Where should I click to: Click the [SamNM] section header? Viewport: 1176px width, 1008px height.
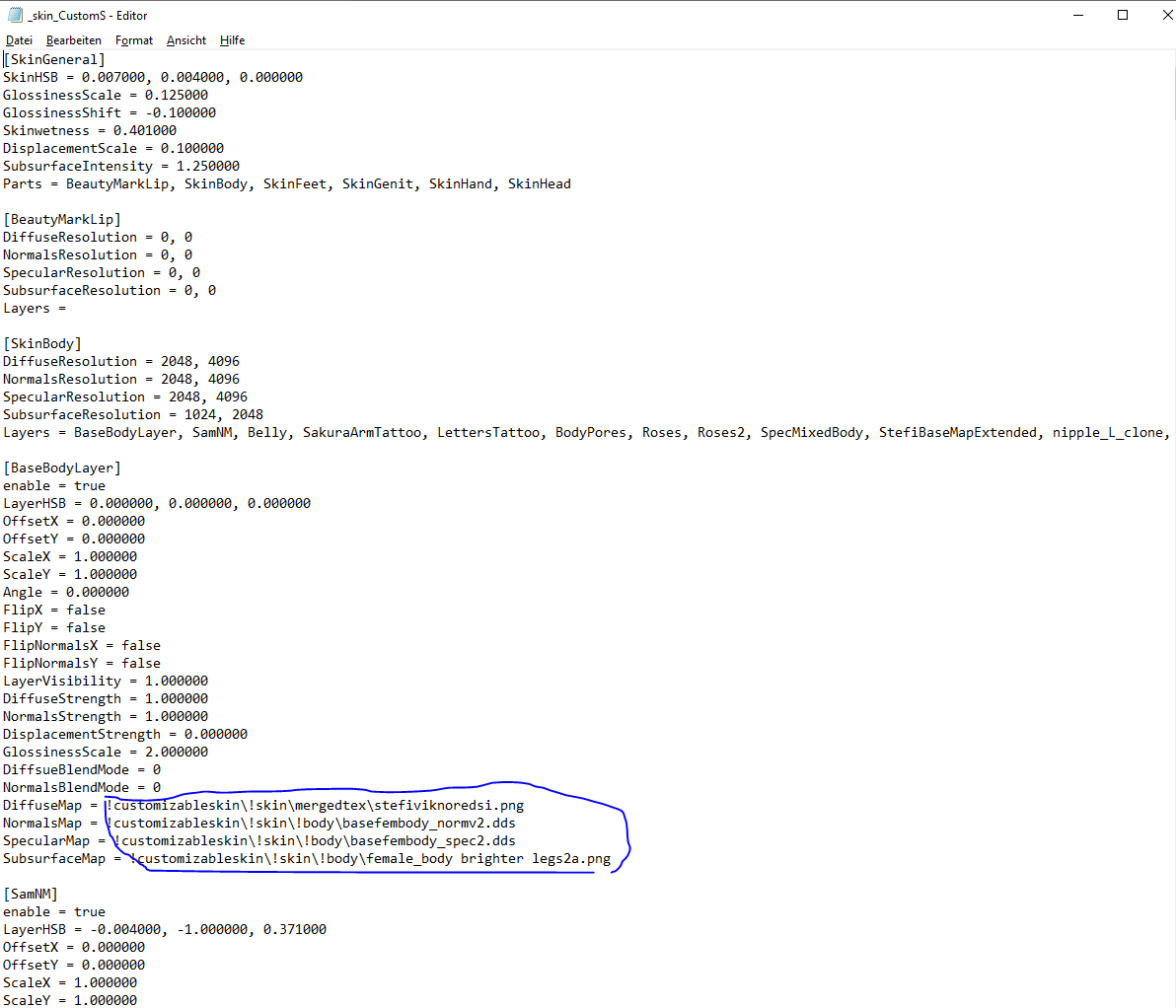tap(31, 894)
